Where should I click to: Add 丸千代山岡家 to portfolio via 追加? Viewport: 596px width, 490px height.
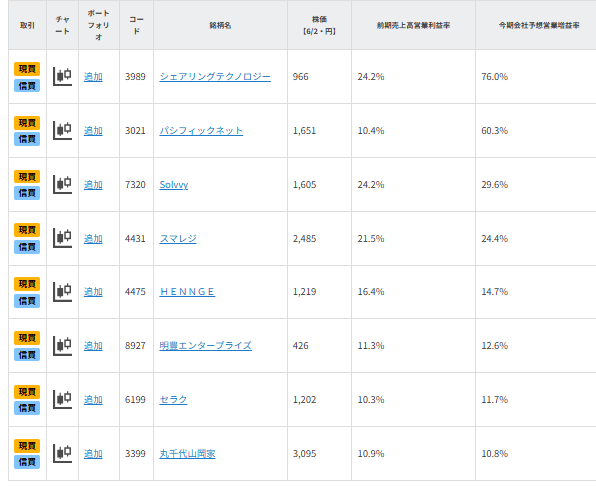93,454
